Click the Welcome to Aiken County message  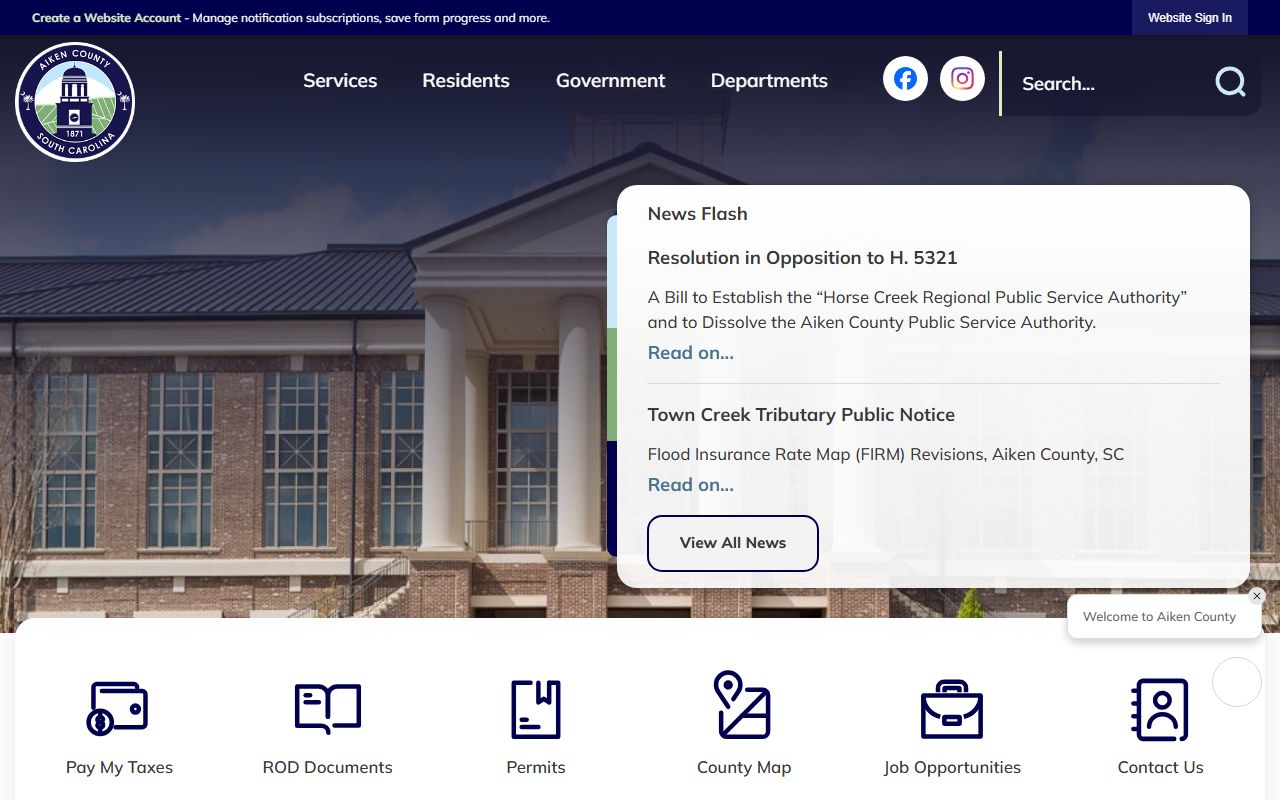1159,617
